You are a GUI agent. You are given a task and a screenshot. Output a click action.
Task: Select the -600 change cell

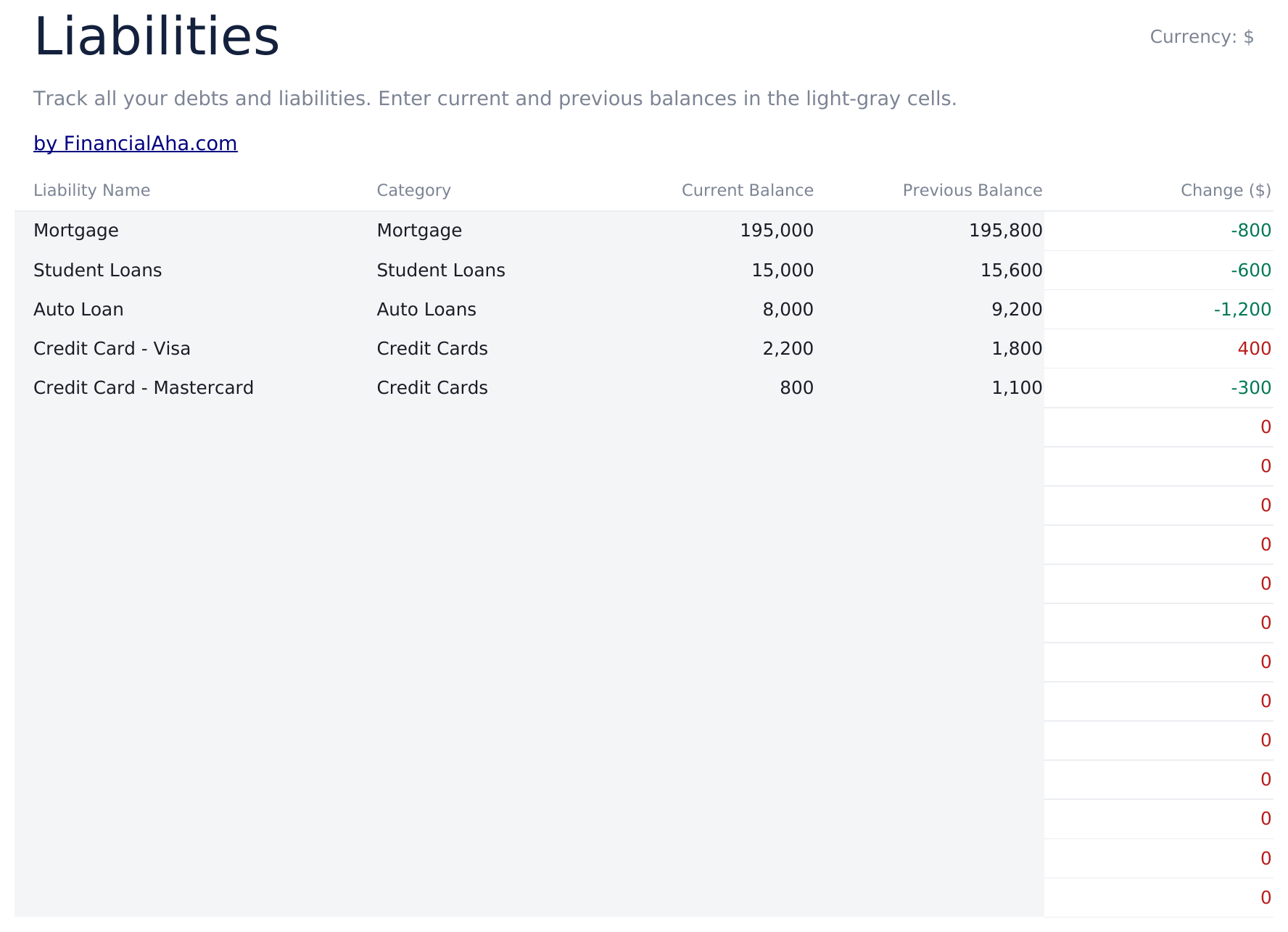click(1159, 271)
